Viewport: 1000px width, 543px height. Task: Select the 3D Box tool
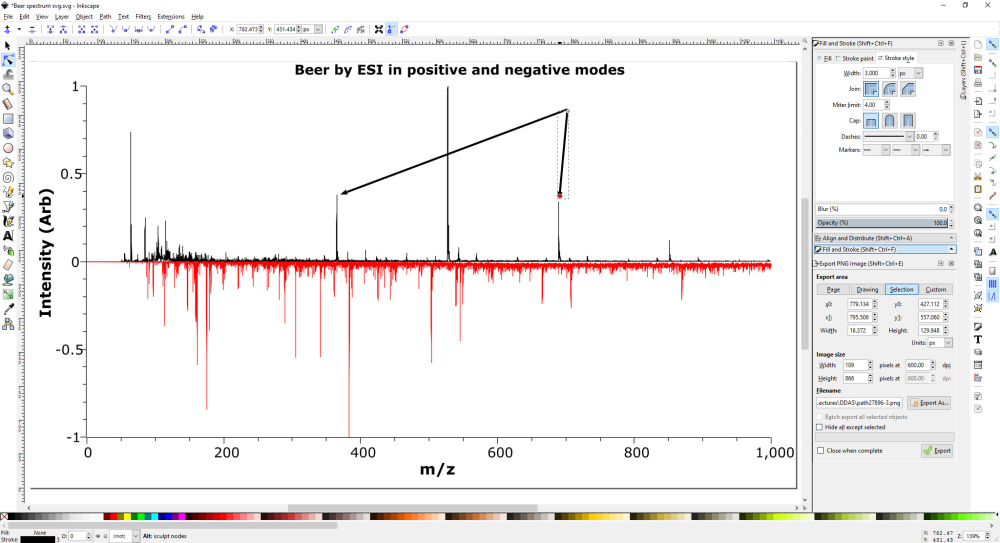pyautogui.click(x=8, y=133)
